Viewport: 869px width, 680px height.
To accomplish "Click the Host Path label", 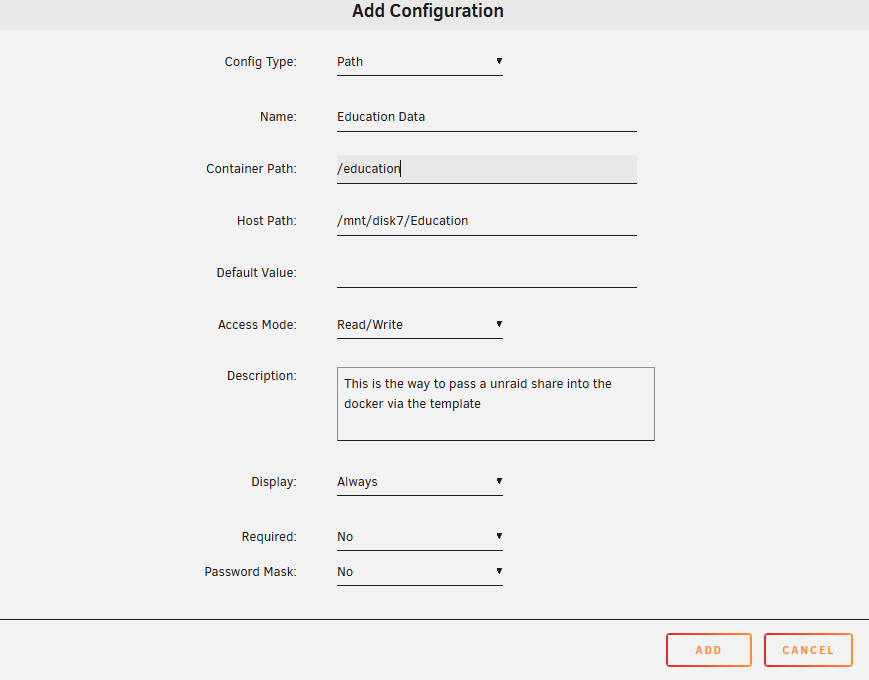I will (267, 221).
